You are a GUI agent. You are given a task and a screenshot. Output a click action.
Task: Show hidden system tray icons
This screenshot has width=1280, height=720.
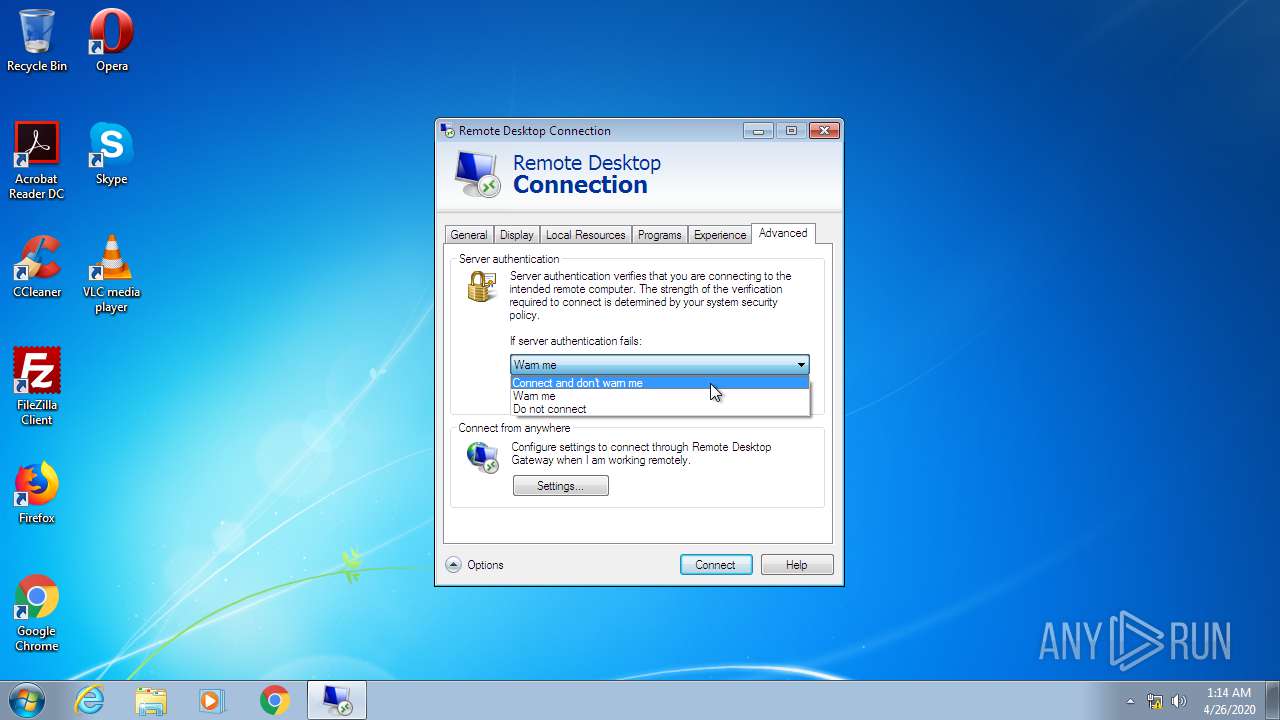coord(1131,701)
